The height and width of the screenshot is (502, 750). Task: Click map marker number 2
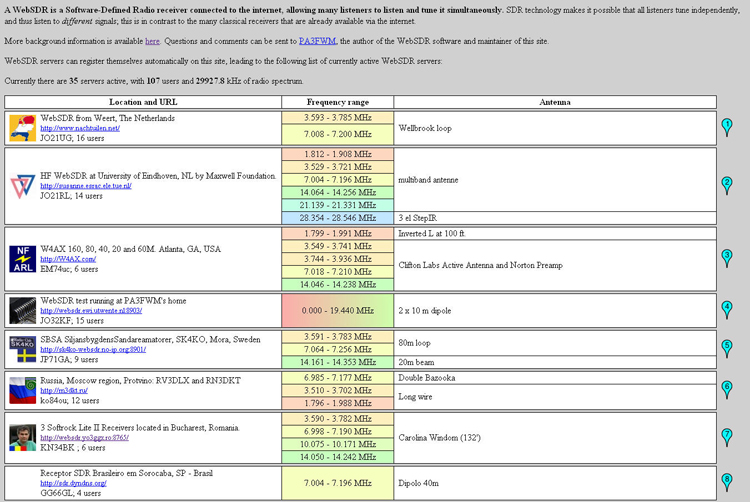pyautogui.click(x=727, y=184)
